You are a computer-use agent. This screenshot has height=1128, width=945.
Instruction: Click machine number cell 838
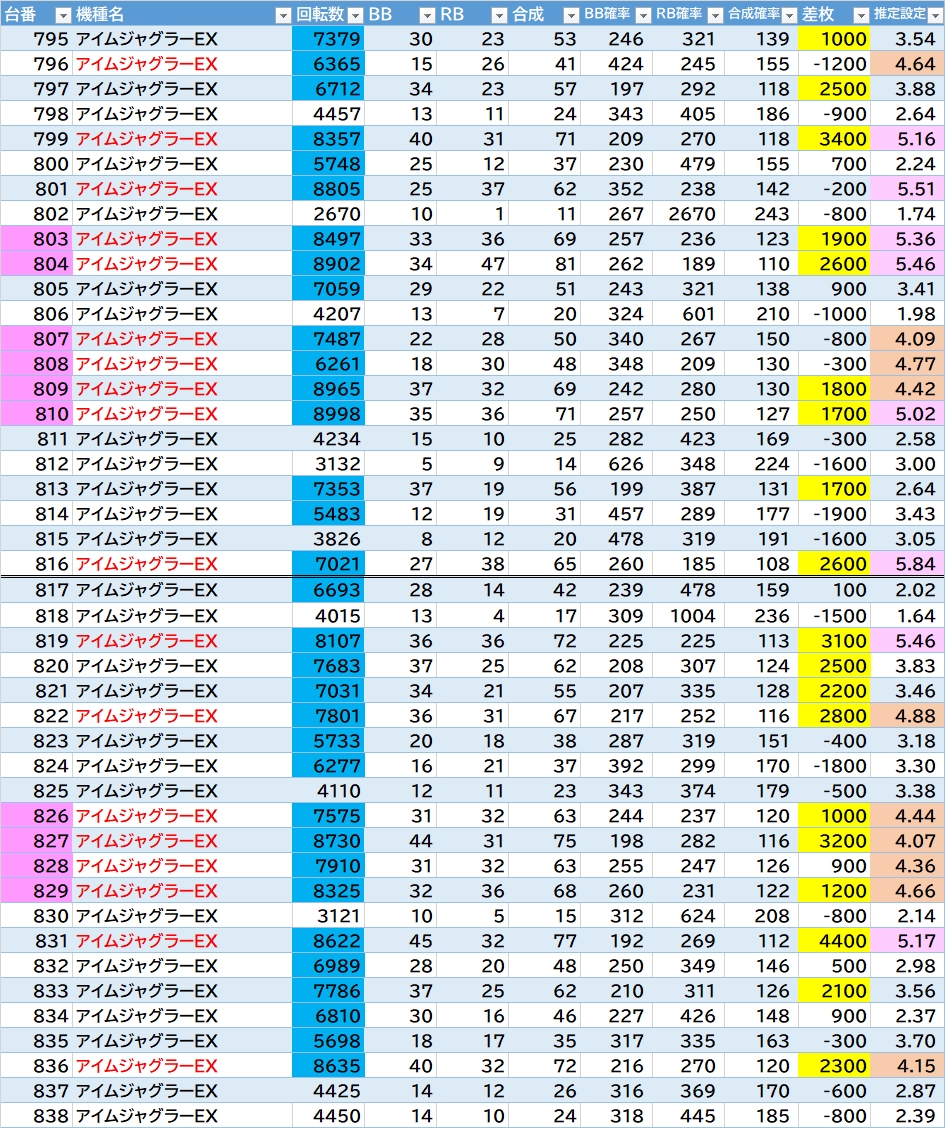pos(36,1116)
